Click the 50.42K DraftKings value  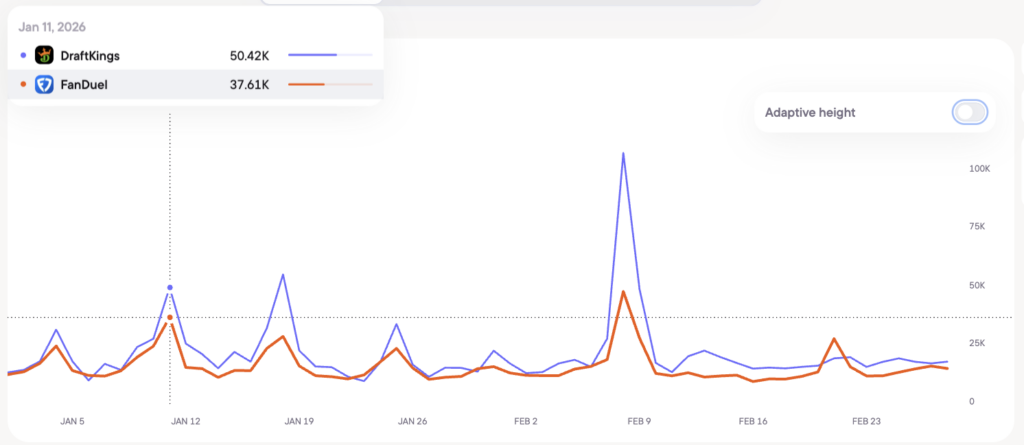[x=249, y=55]
